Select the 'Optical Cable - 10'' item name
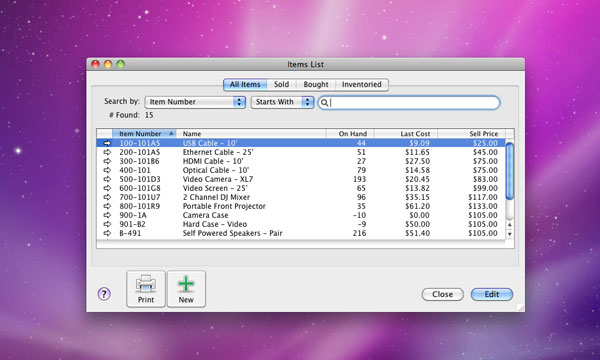The image size is (600, 360). 215,170
